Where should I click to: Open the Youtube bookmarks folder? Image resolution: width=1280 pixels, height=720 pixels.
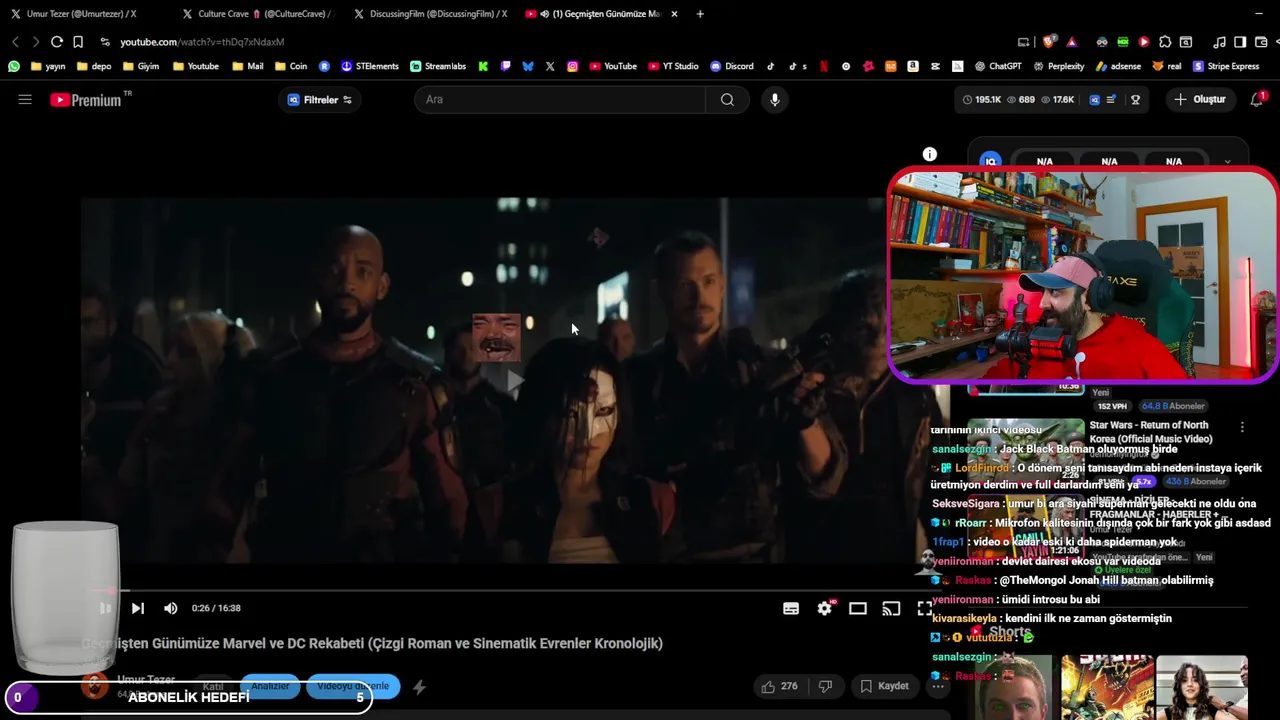click(x=196, y=66)
